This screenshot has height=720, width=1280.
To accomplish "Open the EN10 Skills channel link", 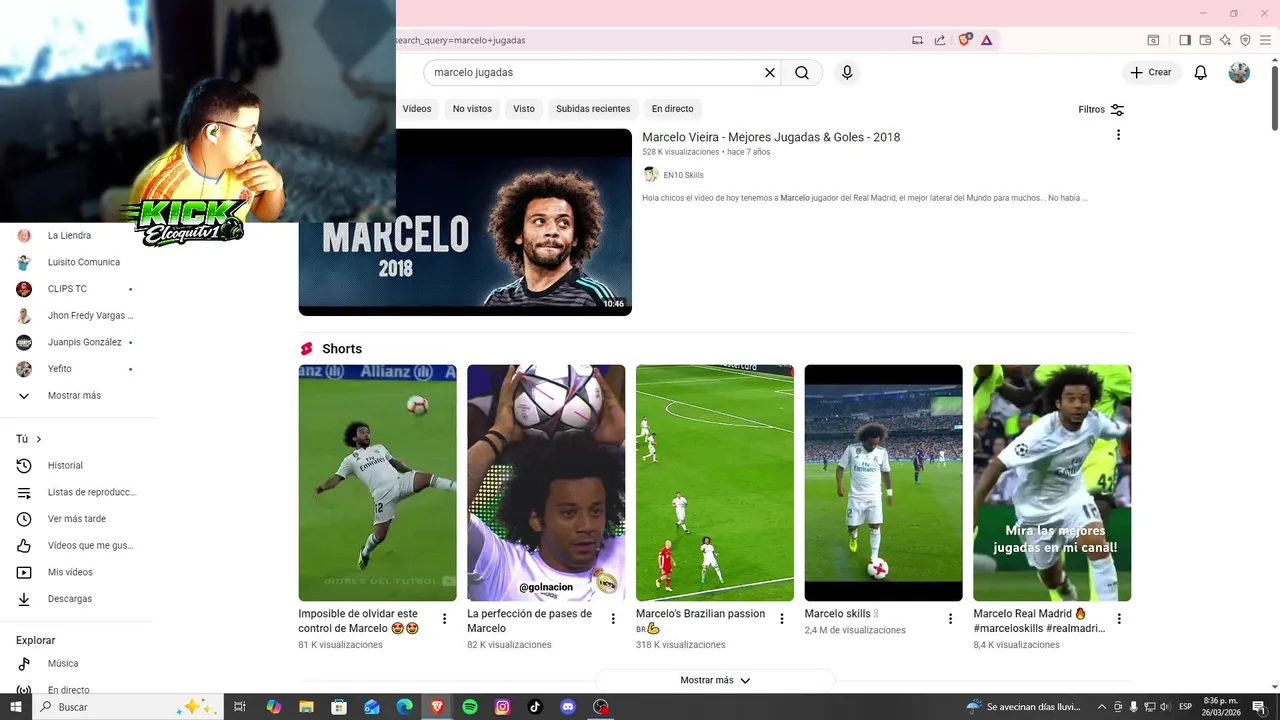I will [x=683, y=175].
